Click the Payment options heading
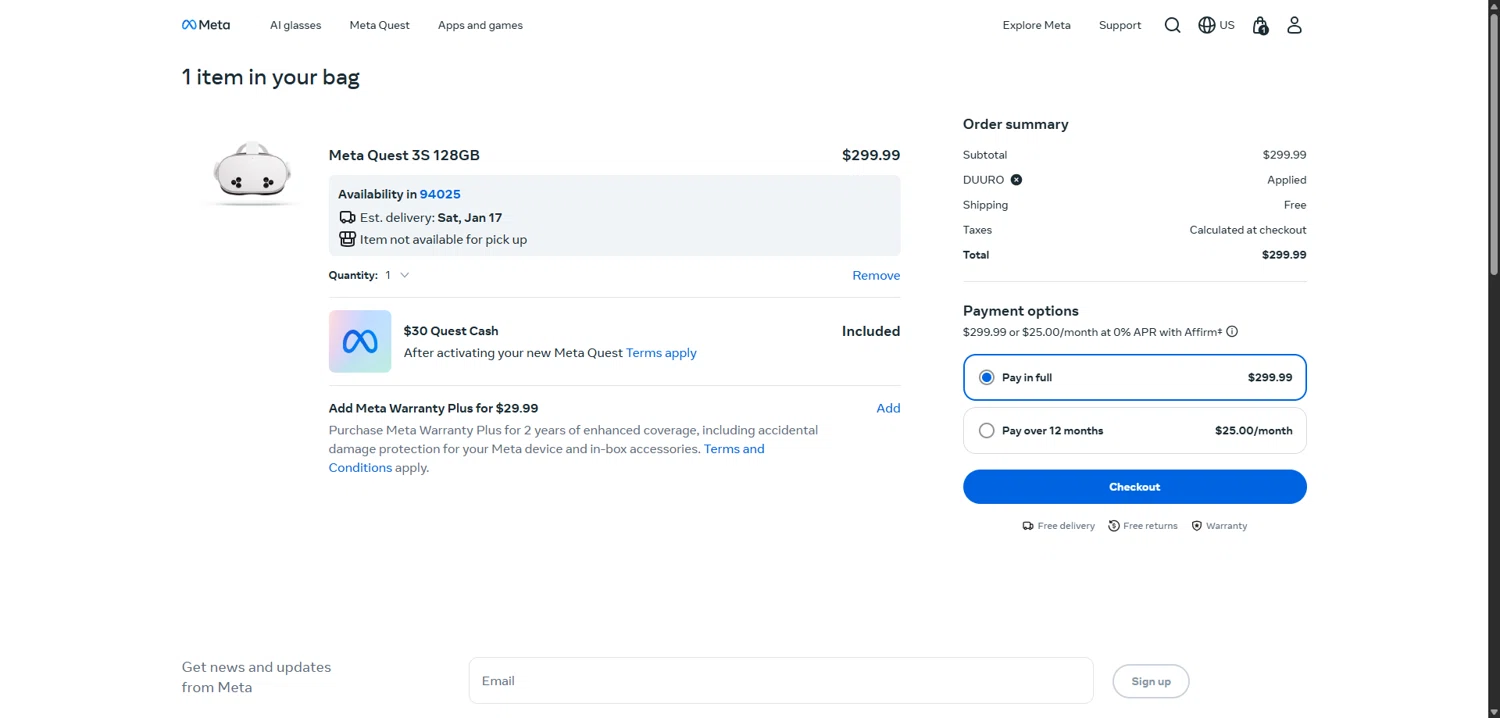 [1021, 311]
